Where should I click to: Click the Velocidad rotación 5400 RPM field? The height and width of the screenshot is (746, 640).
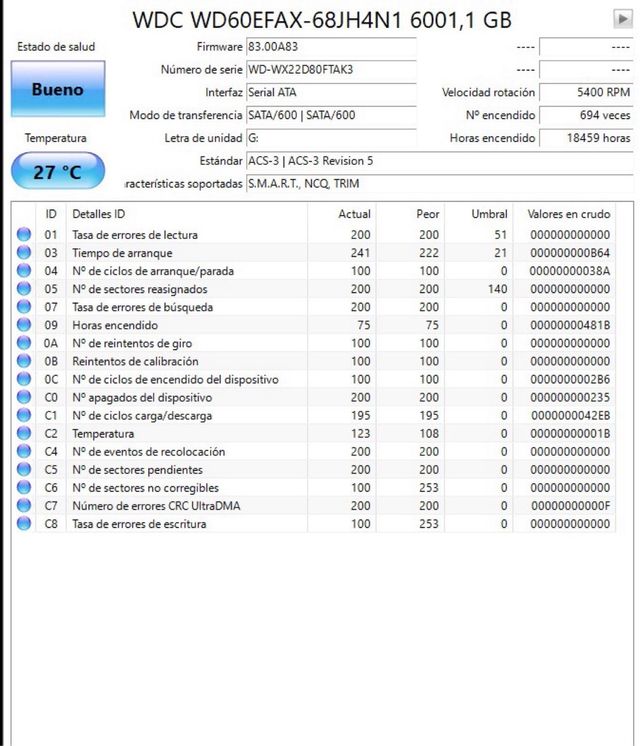coord(587,92)
